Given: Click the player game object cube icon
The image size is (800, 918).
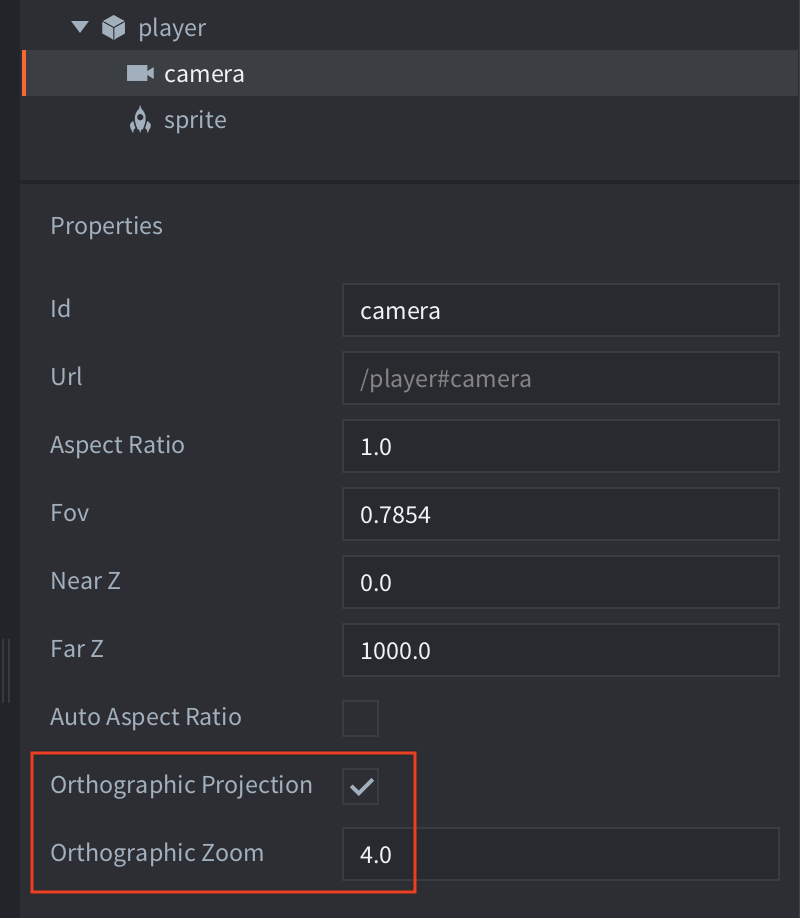Looking at the screenshot, I should [x=113, y=28].
